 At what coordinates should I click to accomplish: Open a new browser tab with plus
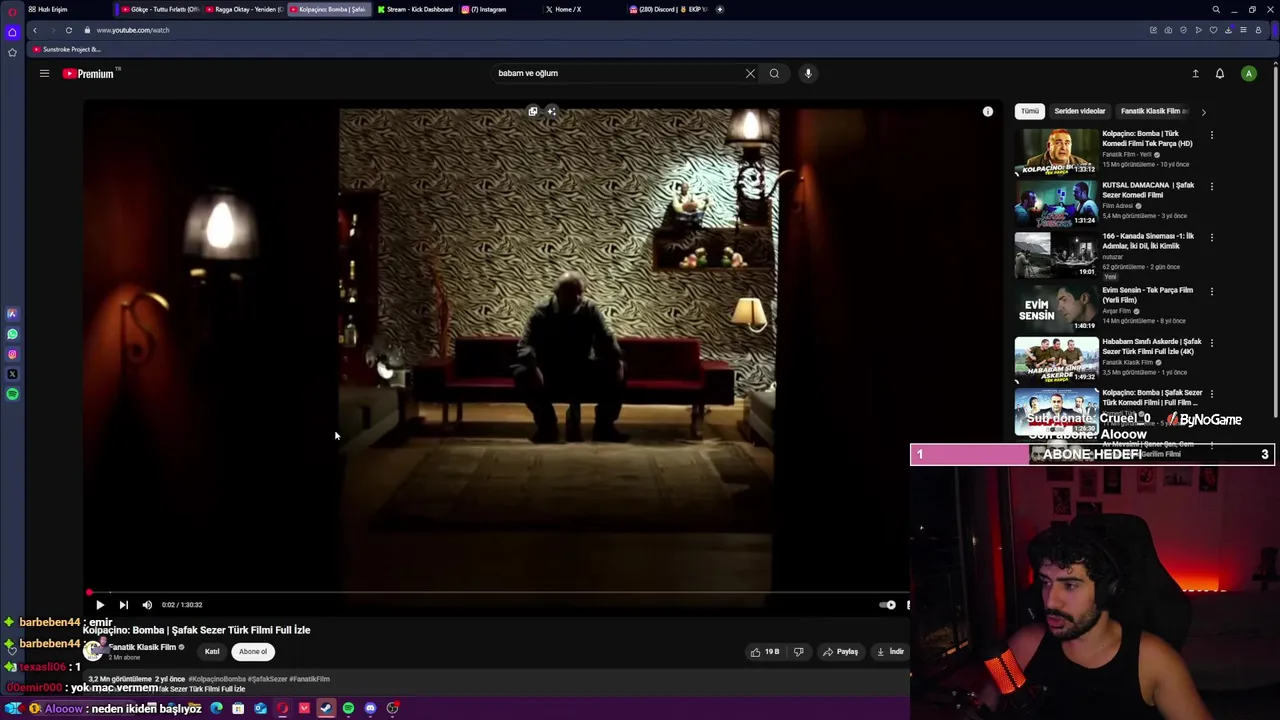(x=719, y=9)
